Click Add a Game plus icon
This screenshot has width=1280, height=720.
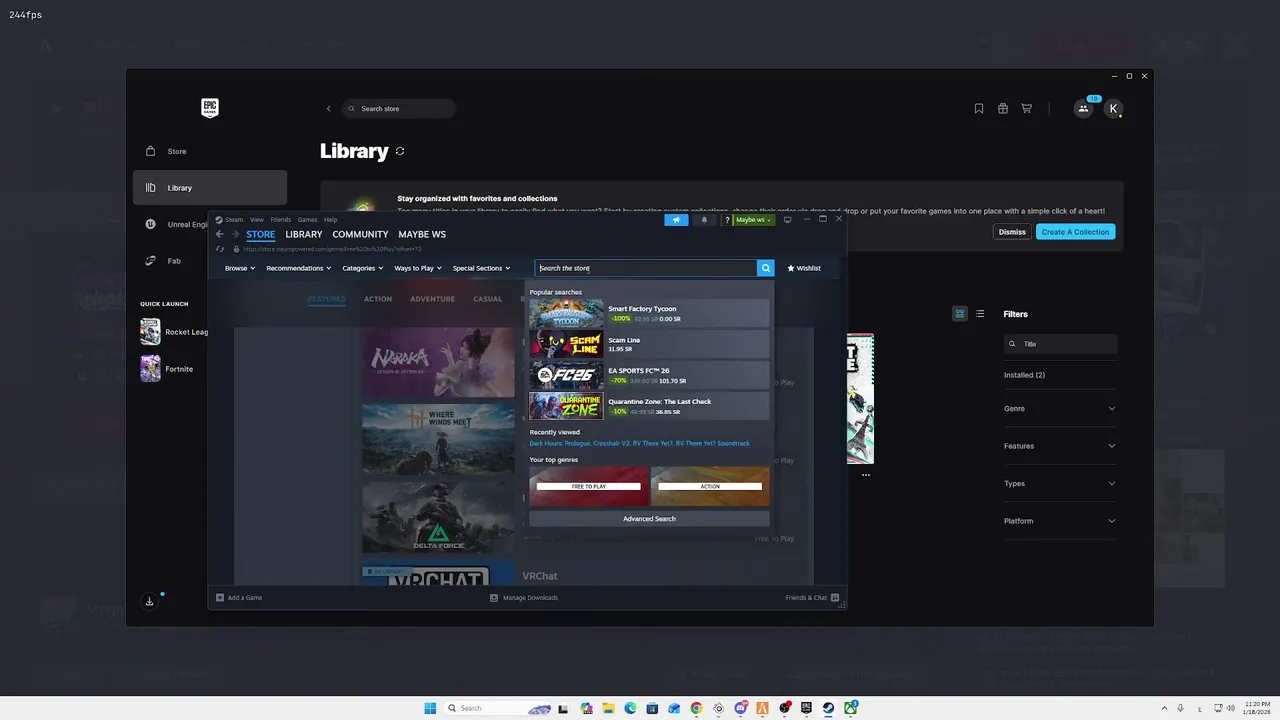coord(220,597)
